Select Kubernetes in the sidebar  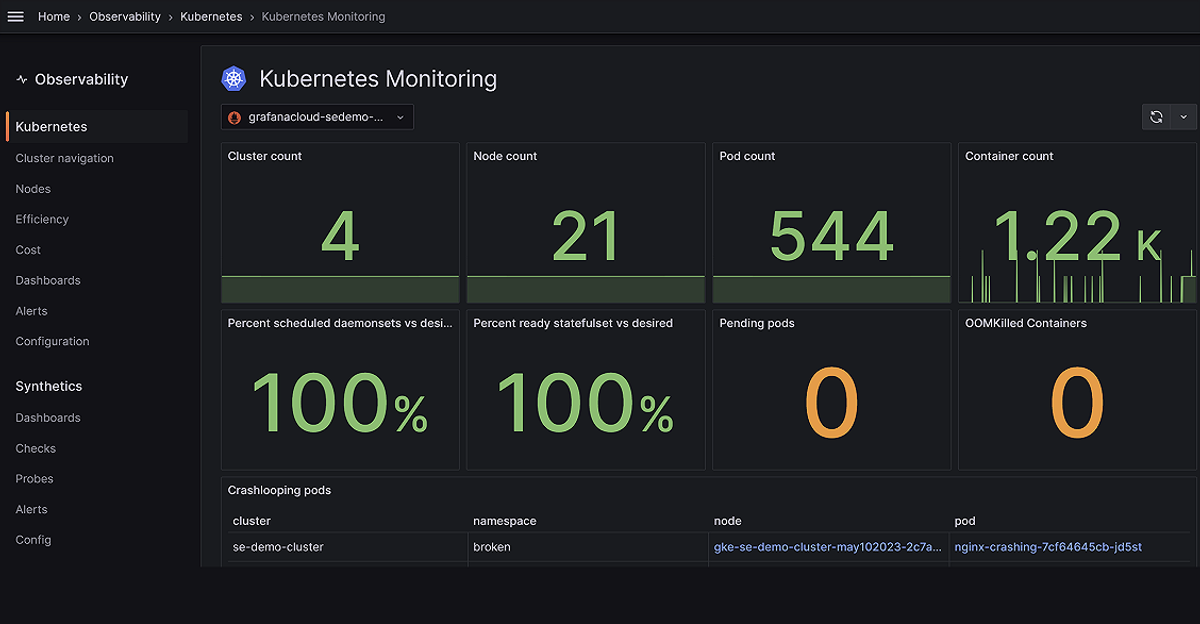[97, 127]
